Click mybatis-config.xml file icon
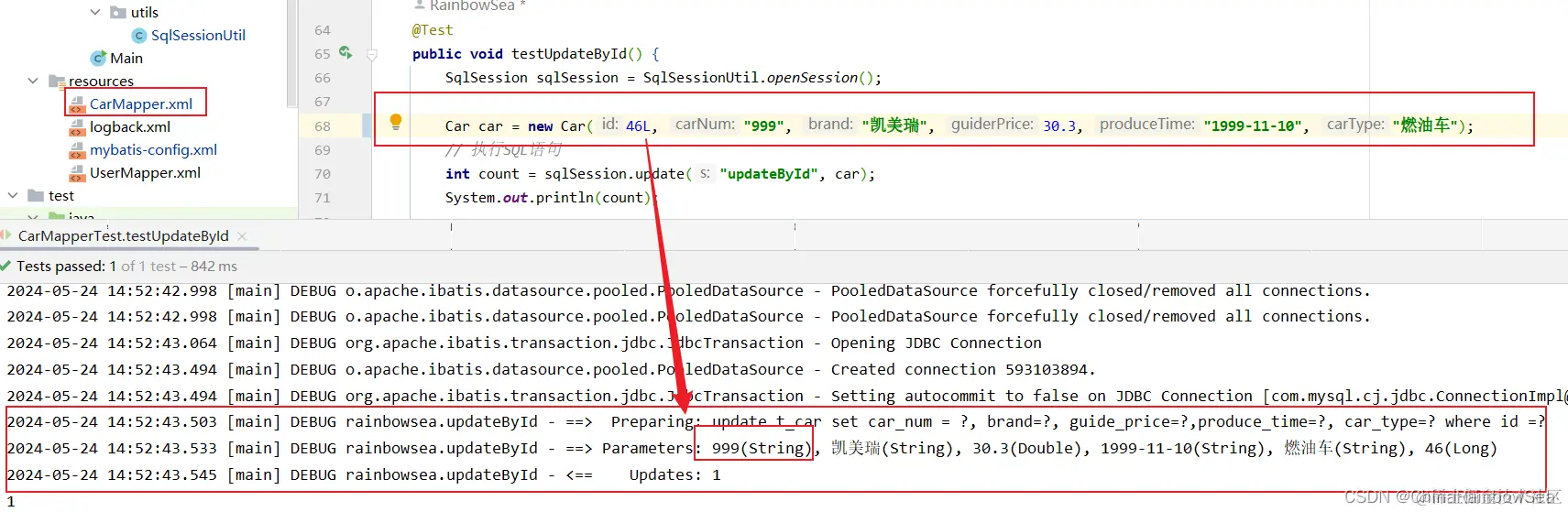The image size is (1568, 512). coord(77,150)
